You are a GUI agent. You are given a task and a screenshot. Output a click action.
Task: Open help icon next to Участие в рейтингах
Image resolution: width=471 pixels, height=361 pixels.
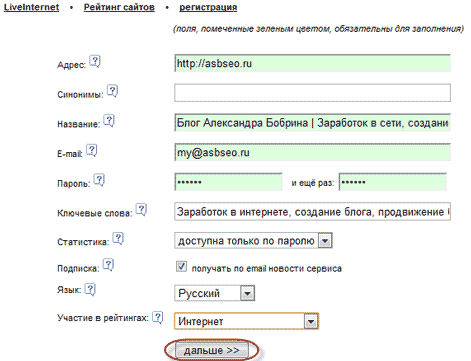pyautogui.click(x=158, y=317)
